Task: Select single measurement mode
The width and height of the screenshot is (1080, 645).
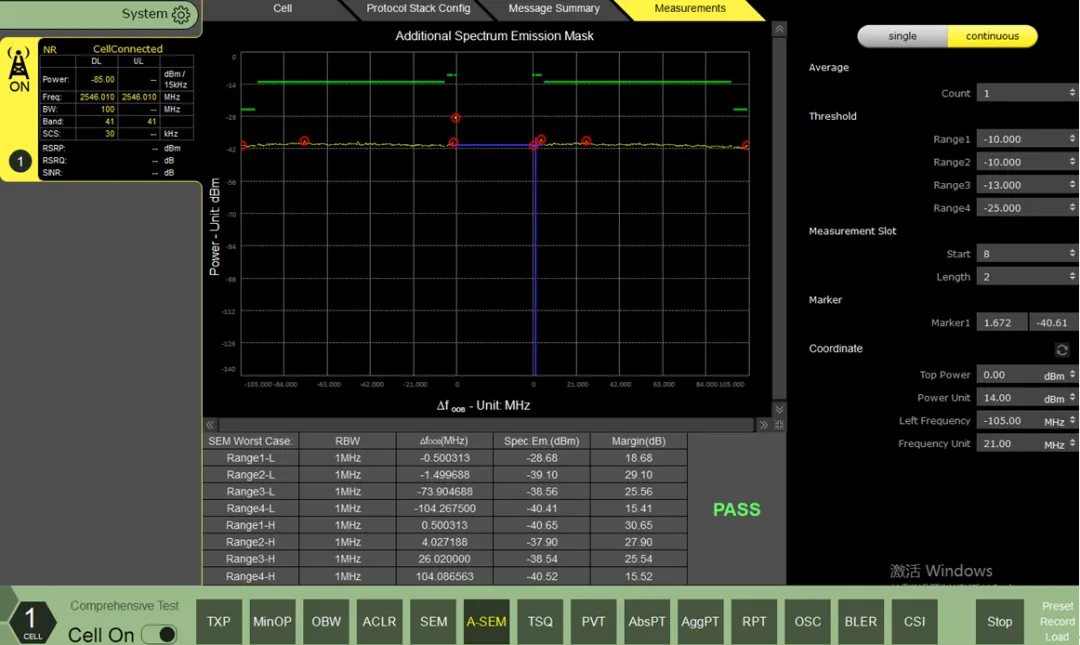Action: (x=902, y=36)
